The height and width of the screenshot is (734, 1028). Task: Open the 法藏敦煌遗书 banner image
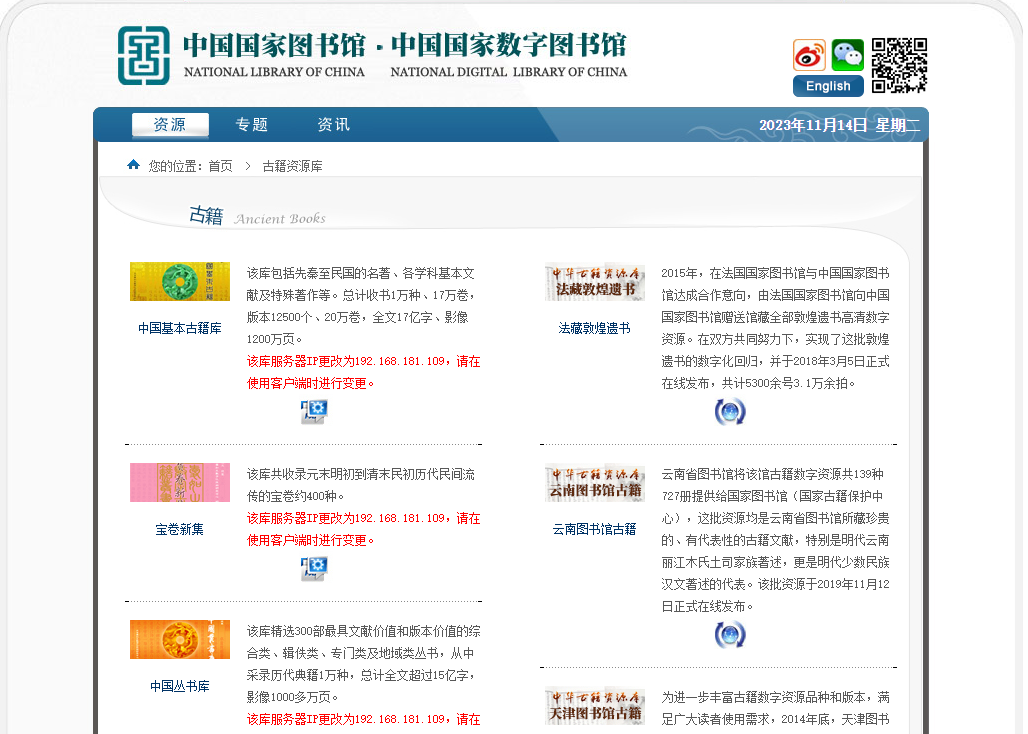point(595,282)
